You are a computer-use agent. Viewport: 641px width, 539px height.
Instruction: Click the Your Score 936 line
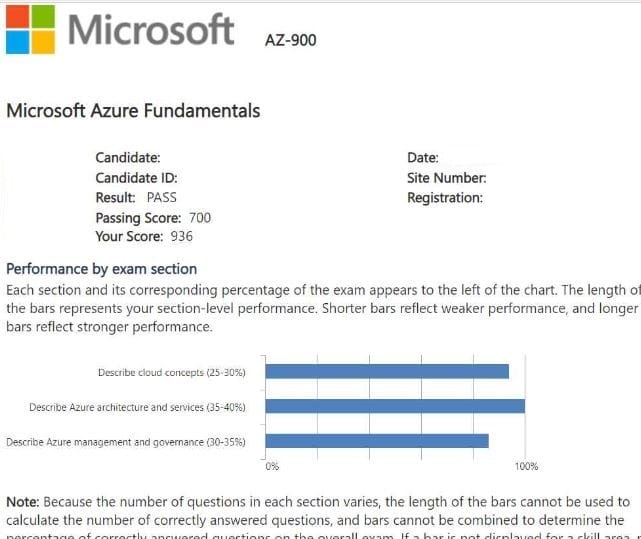tap(144, 237)
